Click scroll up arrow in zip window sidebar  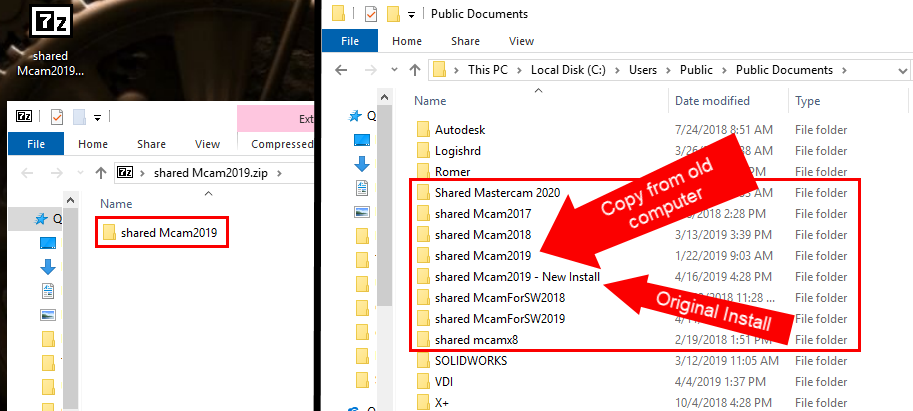(x=70, y=201)
